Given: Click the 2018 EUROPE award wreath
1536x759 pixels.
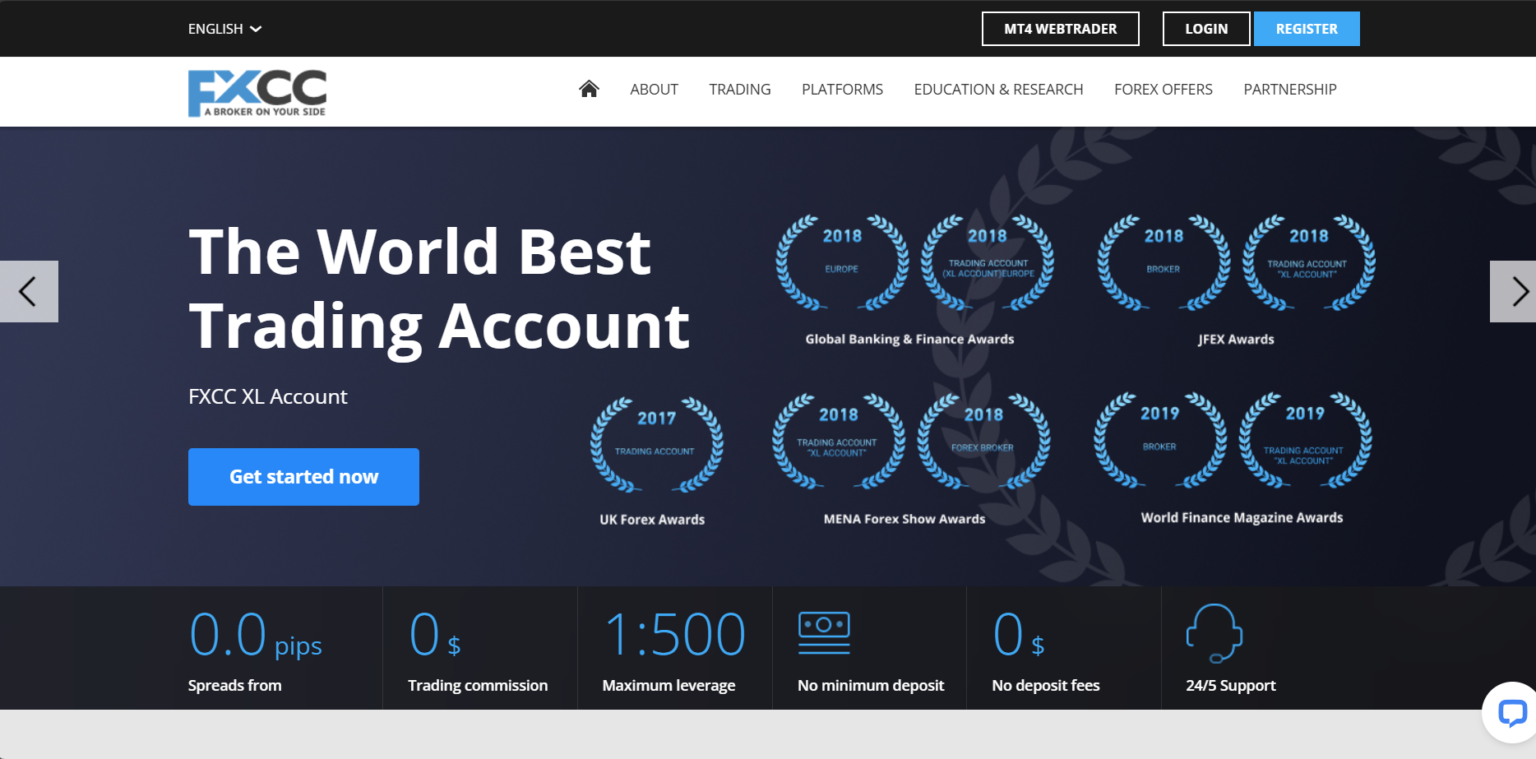Looking at the screenshot, I should (842, 263).
